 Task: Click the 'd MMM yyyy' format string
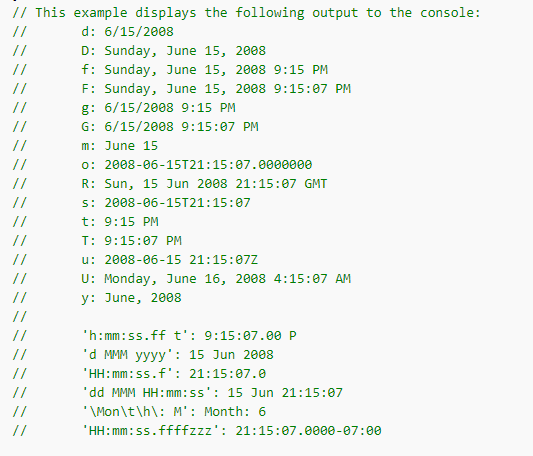coord(125,355)
